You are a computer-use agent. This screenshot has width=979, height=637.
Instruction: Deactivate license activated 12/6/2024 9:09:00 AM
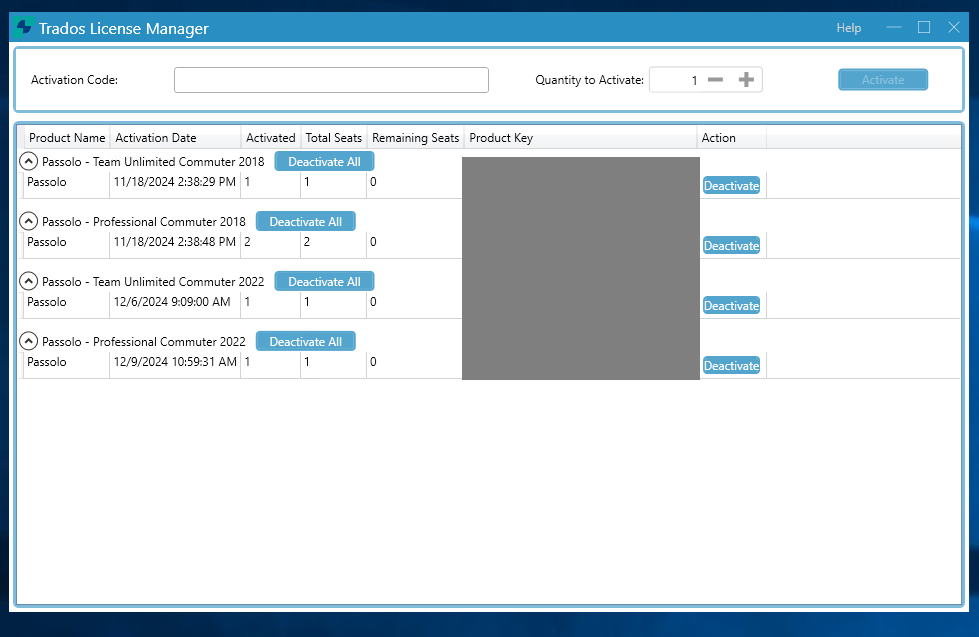coord(731,305)
